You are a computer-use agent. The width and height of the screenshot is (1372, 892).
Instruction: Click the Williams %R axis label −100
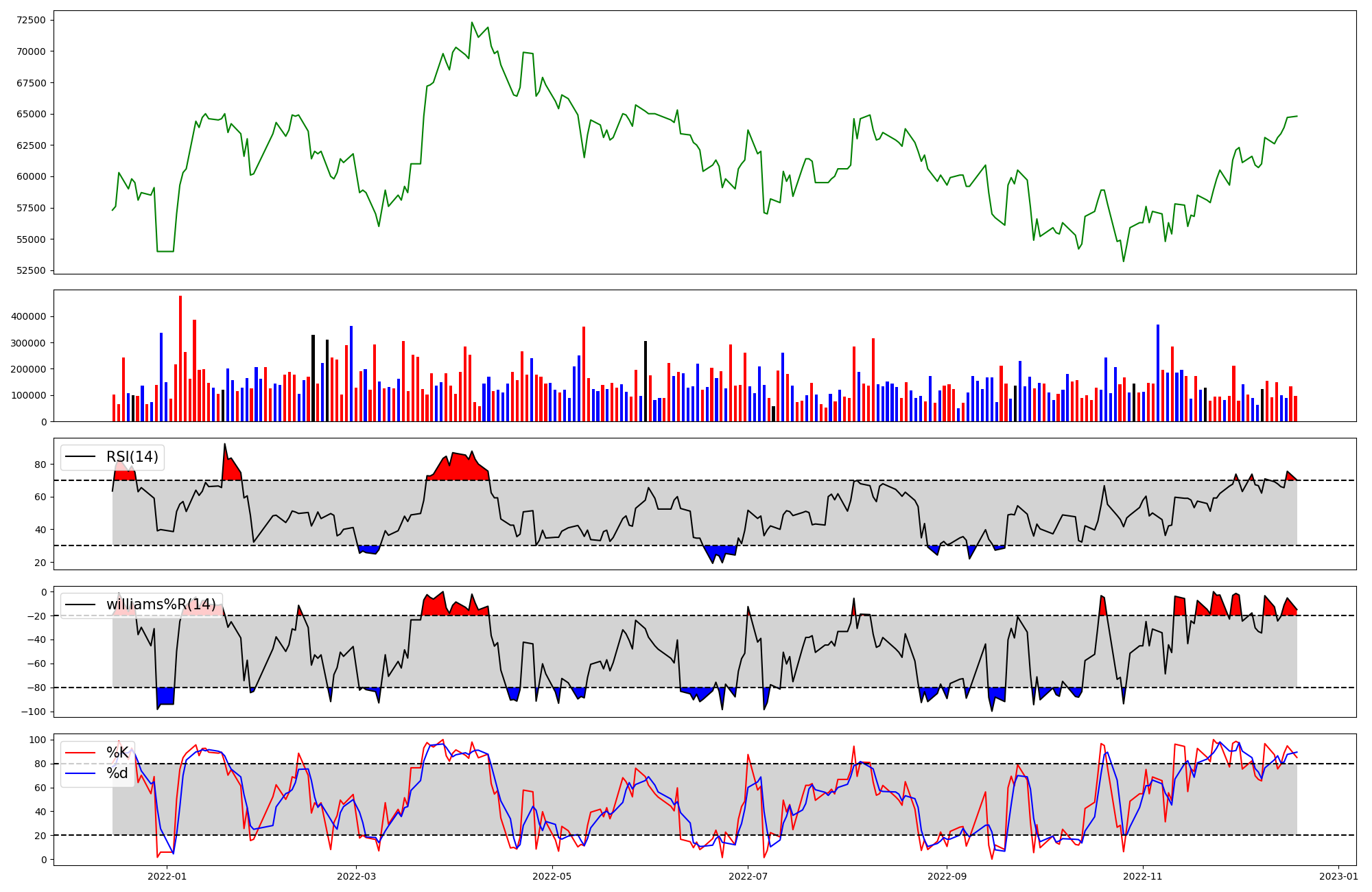(33, 712)
